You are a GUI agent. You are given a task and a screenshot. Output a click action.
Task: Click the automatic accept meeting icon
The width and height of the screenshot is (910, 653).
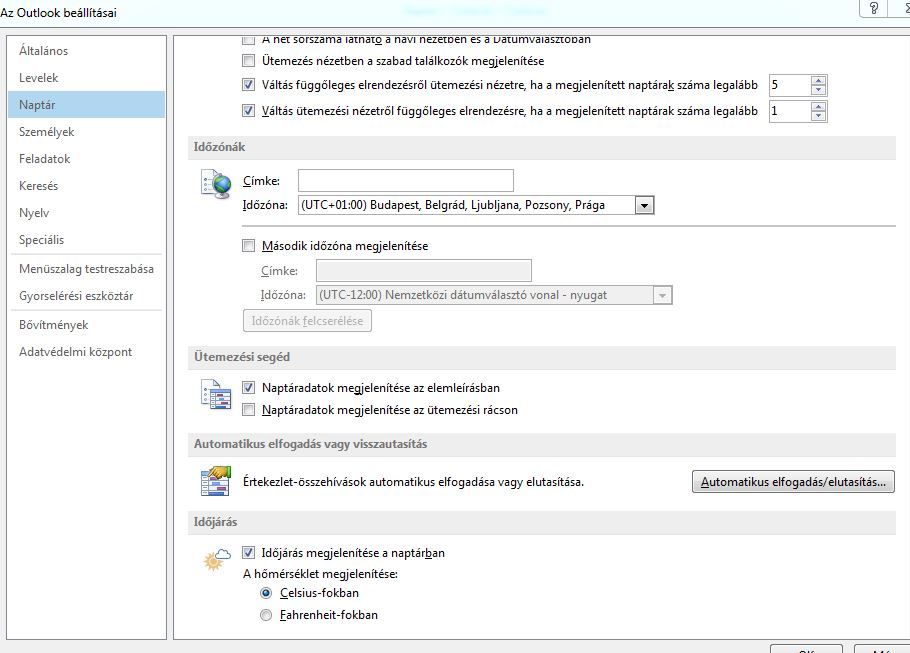(x=216, y=481)
